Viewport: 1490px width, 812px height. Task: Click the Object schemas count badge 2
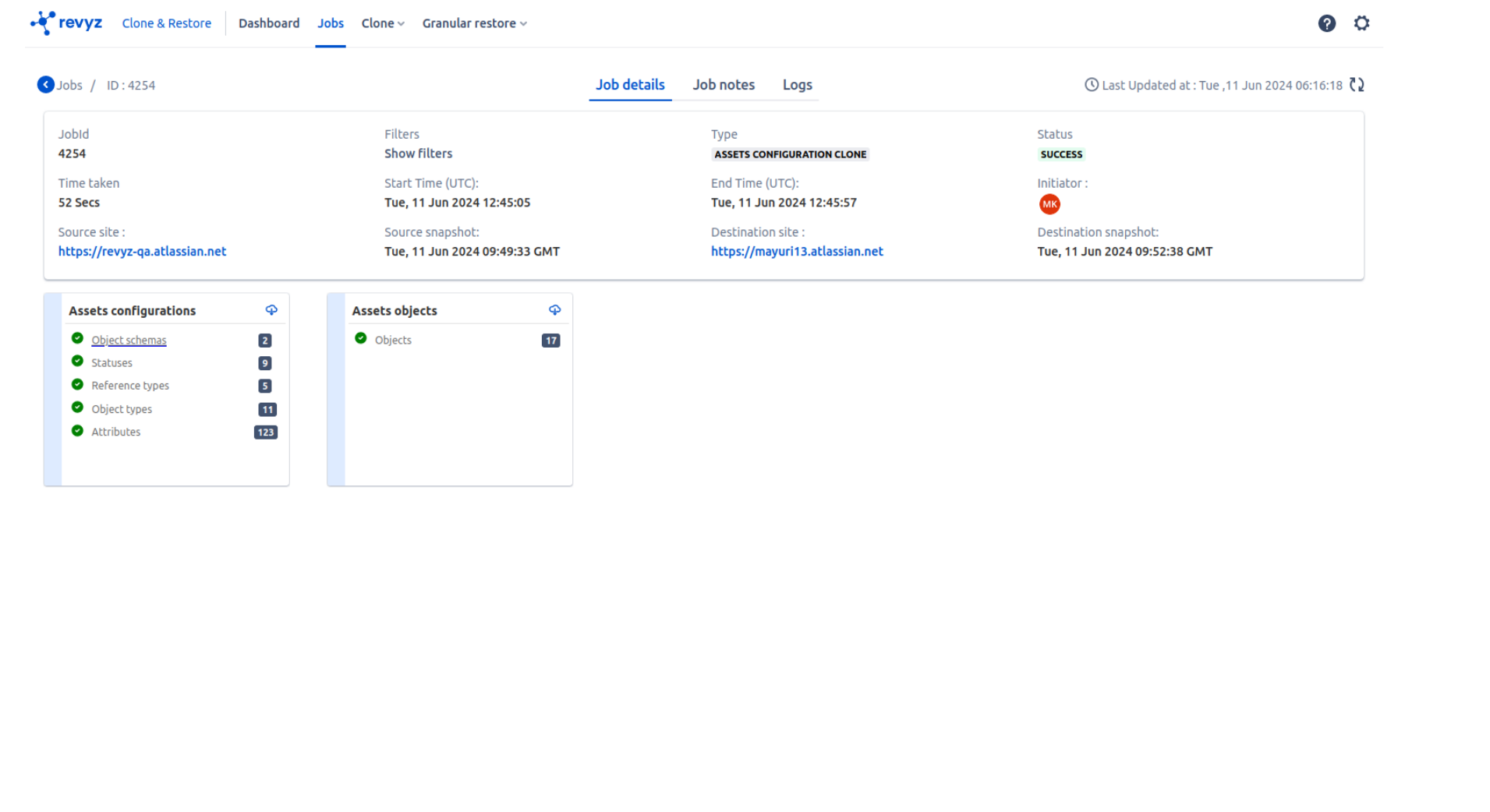coord(265,341)
